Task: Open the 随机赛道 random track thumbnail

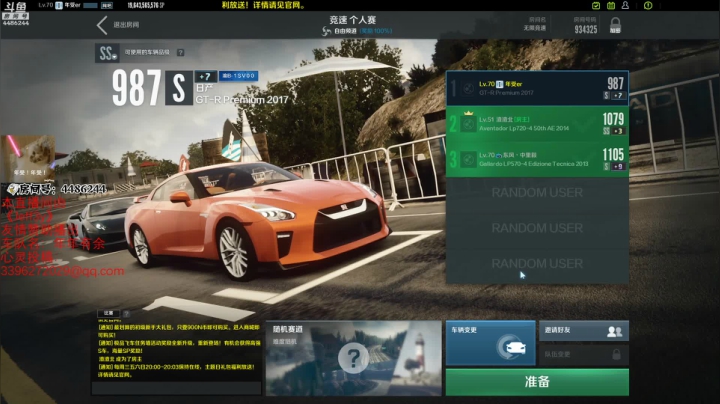Action: tap(354, 358)
